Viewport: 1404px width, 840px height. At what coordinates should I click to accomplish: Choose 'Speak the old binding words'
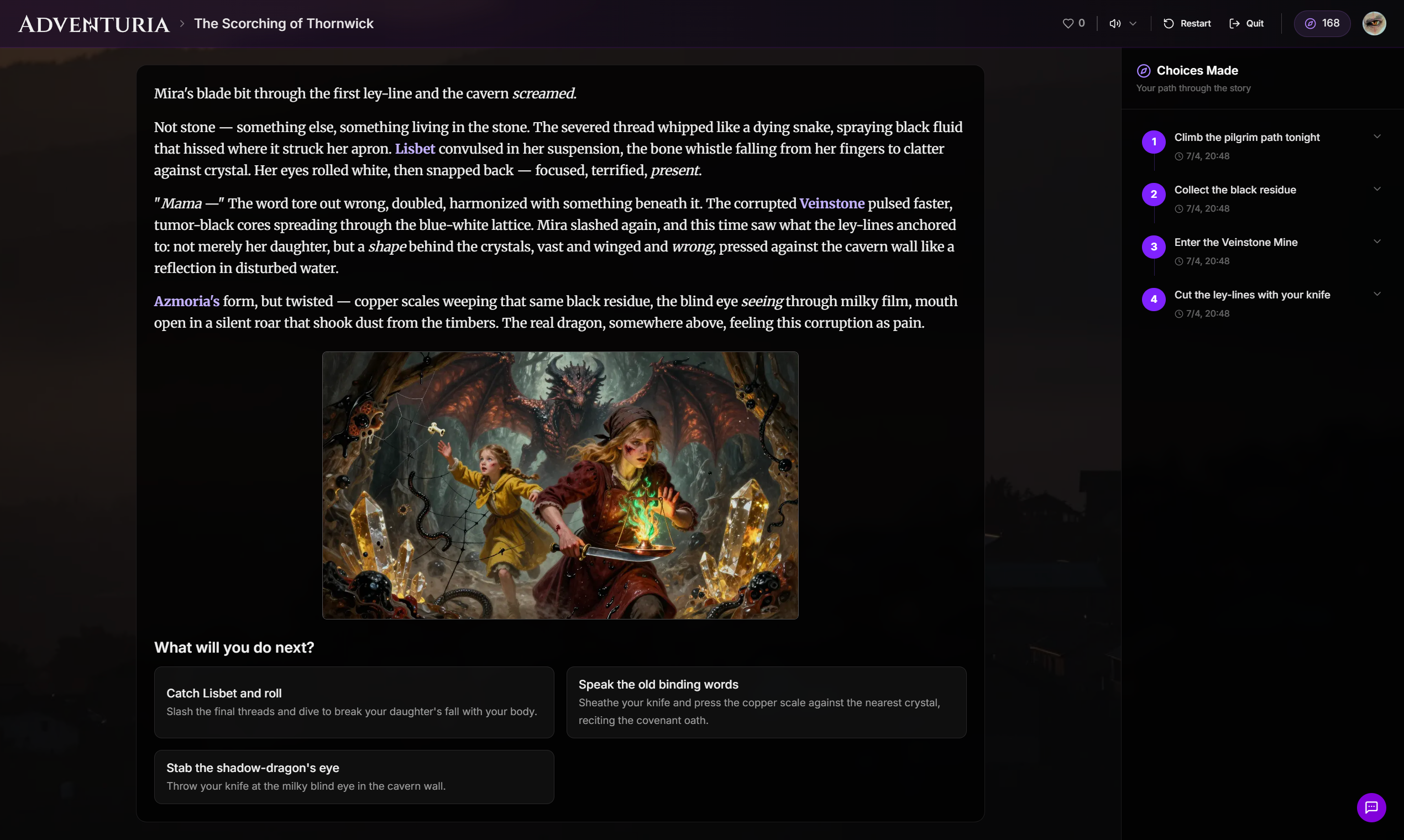766,702
